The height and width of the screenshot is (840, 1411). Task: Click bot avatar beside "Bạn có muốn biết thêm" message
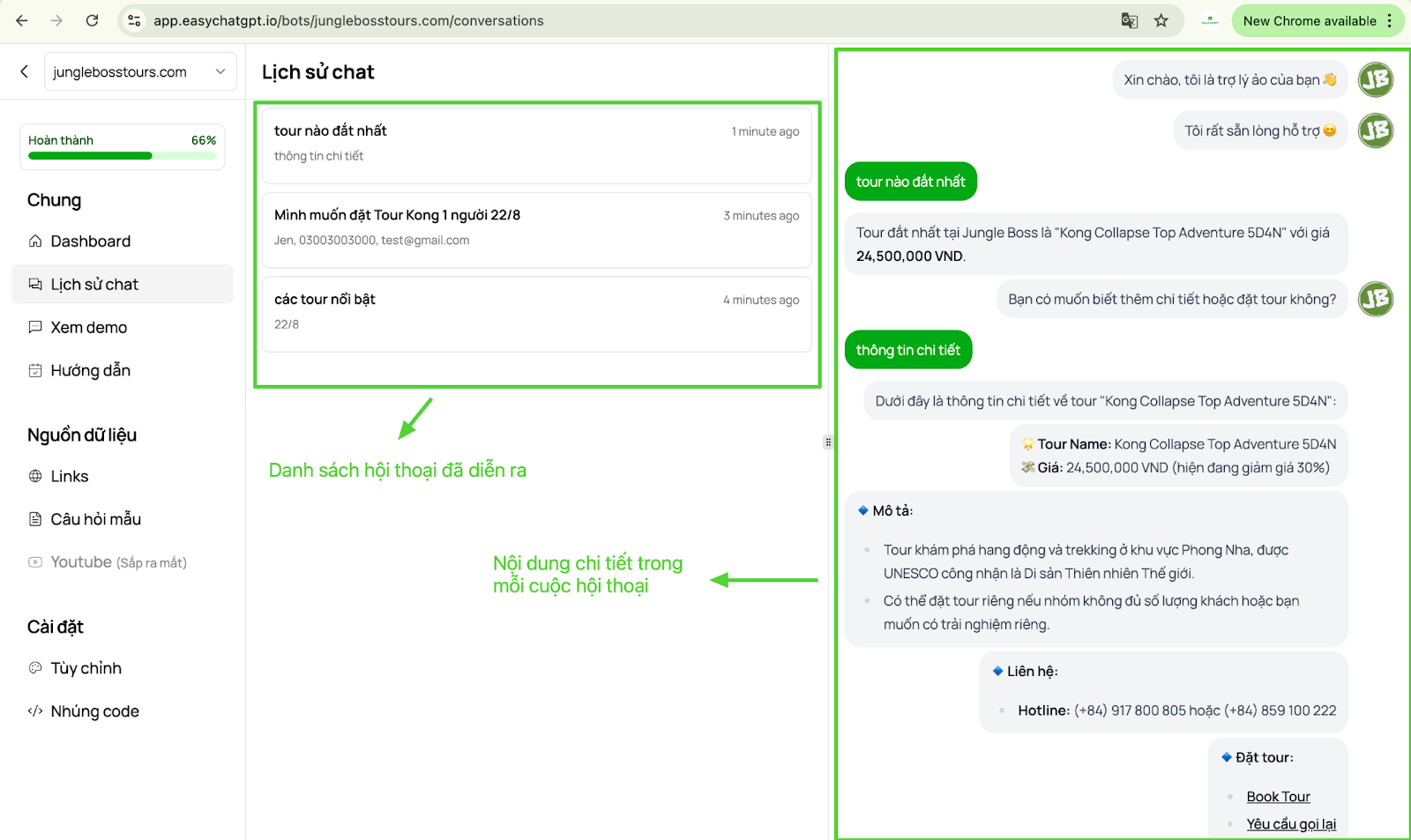1376,299
